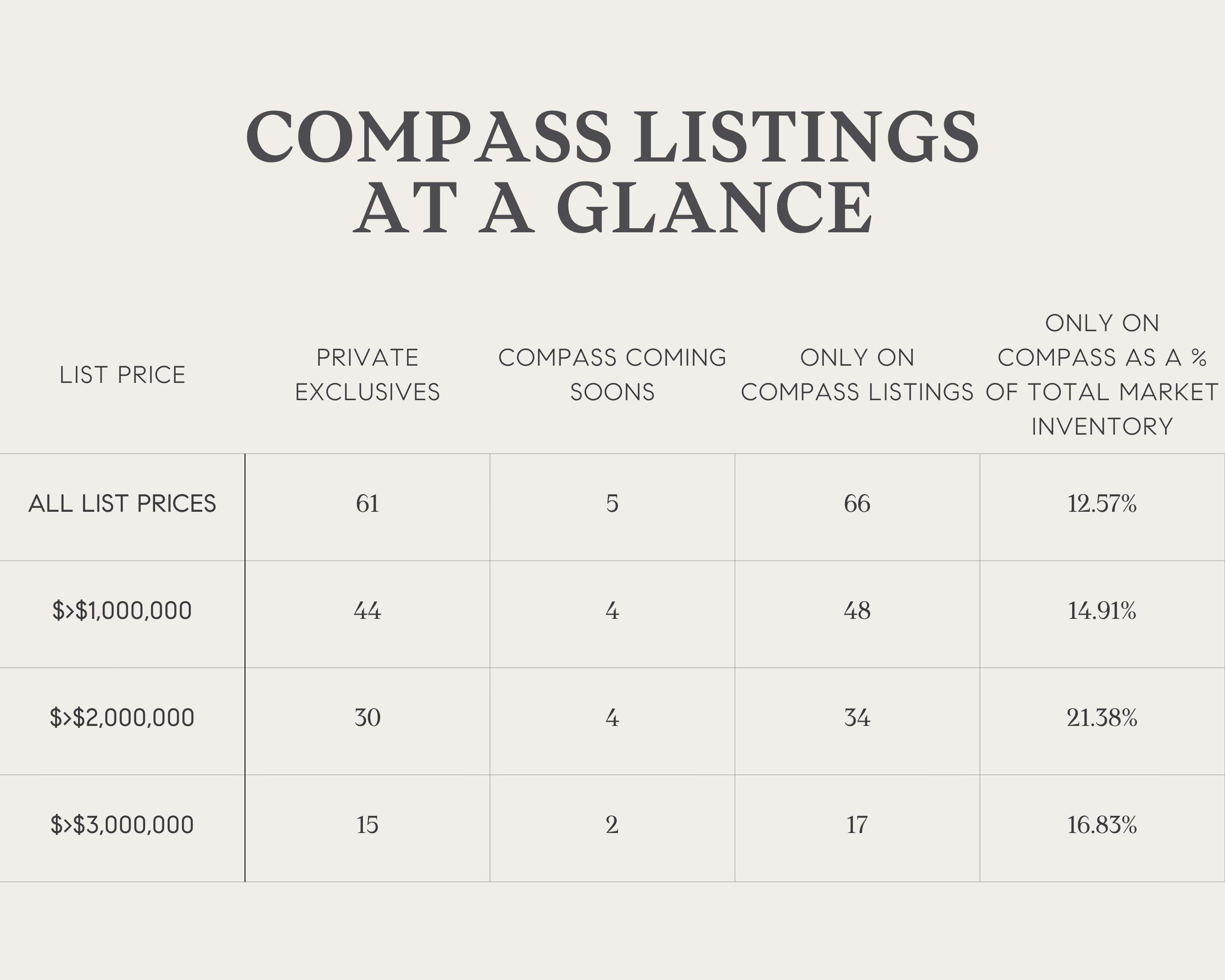The image size is (1225, 980).
Task: Select the "$>$3,000,000" row label
Action: click(x=122, y=825)
